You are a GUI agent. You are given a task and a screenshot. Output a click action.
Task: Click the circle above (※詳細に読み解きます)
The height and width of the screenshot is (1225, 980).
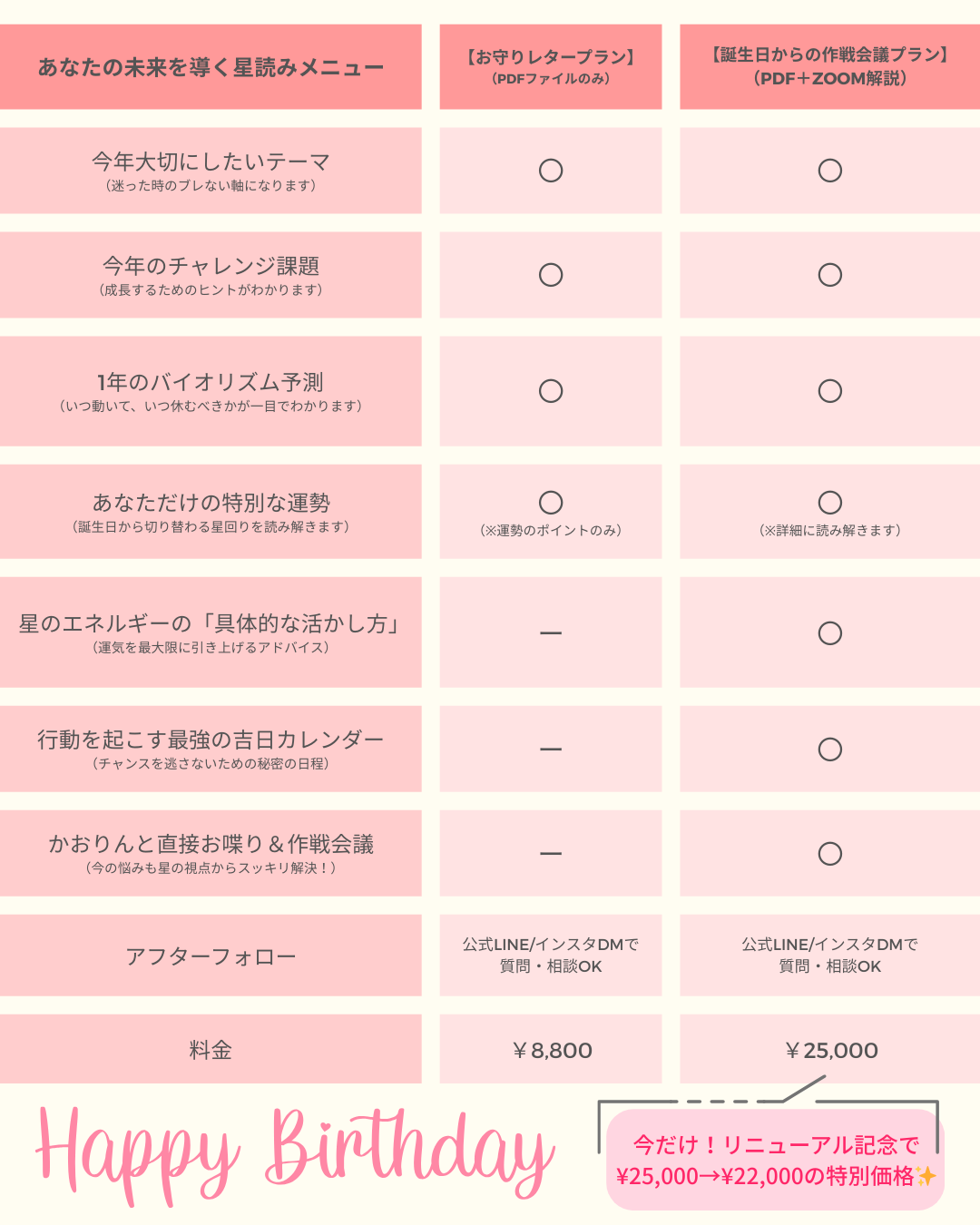click(829, 503)
